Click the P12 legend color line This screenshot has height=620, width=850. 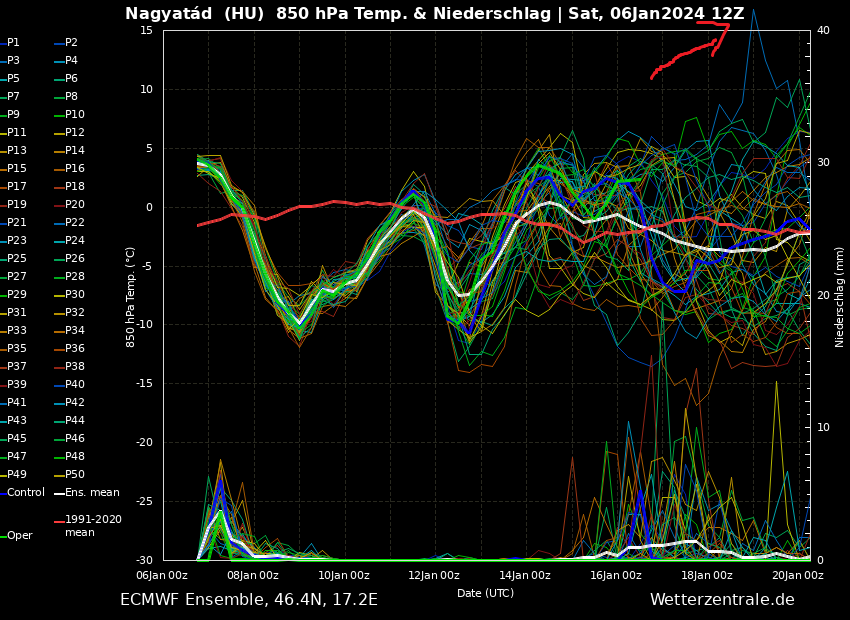coord(58,133)
